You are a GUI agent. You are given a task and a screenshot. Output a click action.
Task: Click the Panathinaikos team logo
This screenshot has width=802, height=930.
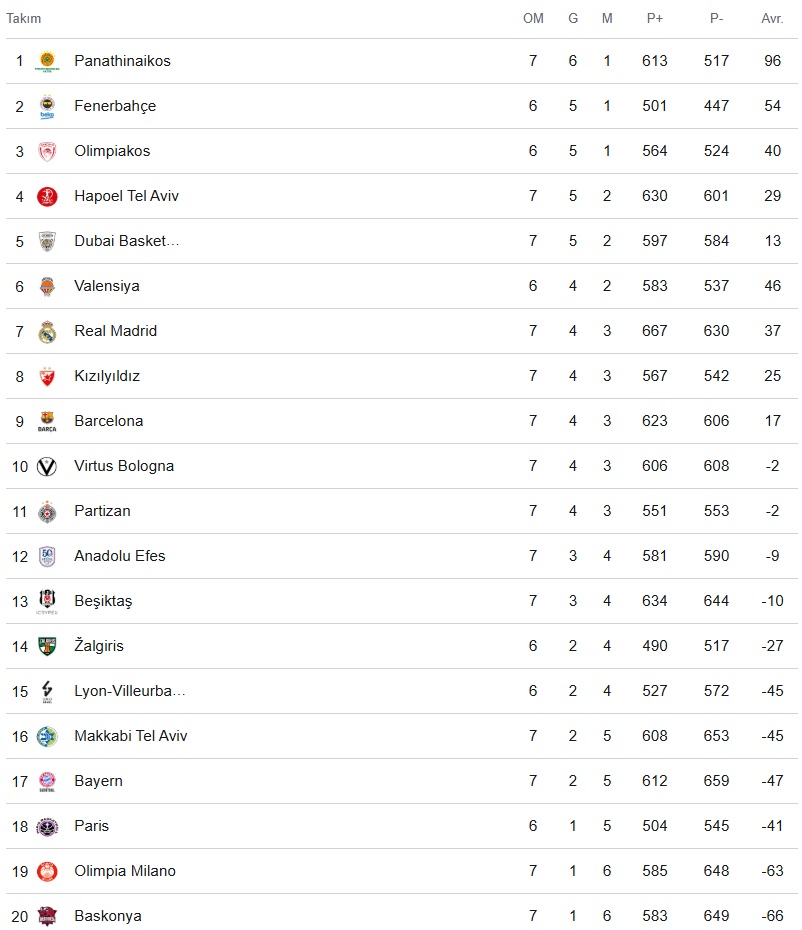47,61
